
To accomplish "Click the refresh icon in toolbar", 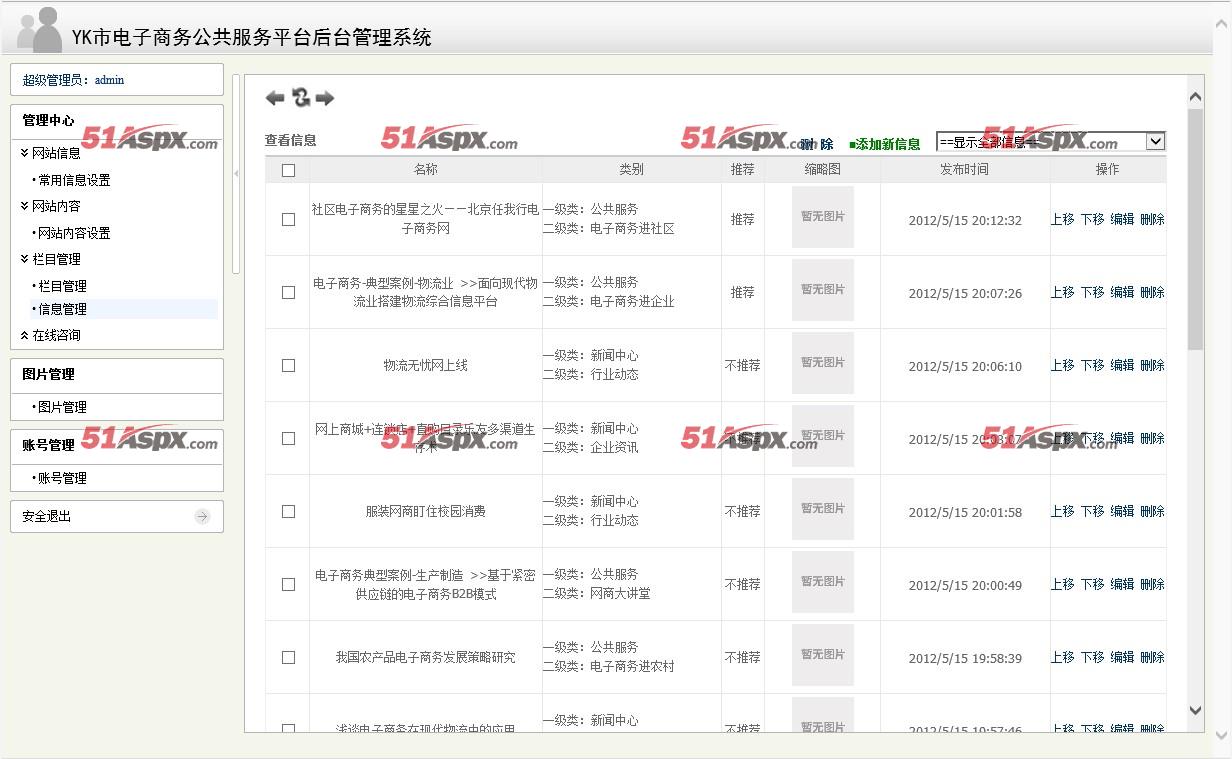I will click(300, 97).
